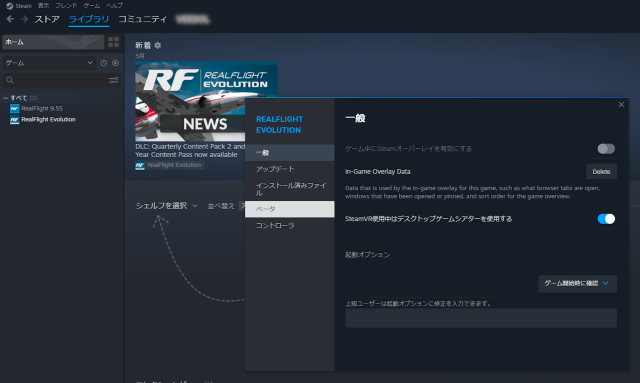Close the properties dialog
The image size is (640, 383).
click(x=621, y=105)
